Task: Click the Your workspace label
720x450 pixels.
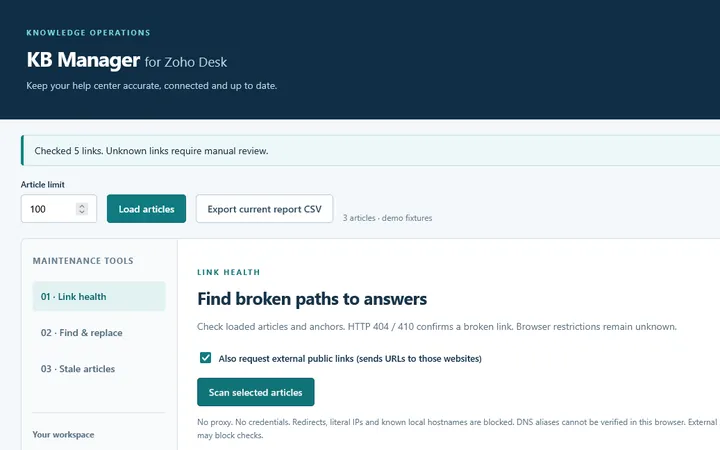Action: (x=63, y=434)
